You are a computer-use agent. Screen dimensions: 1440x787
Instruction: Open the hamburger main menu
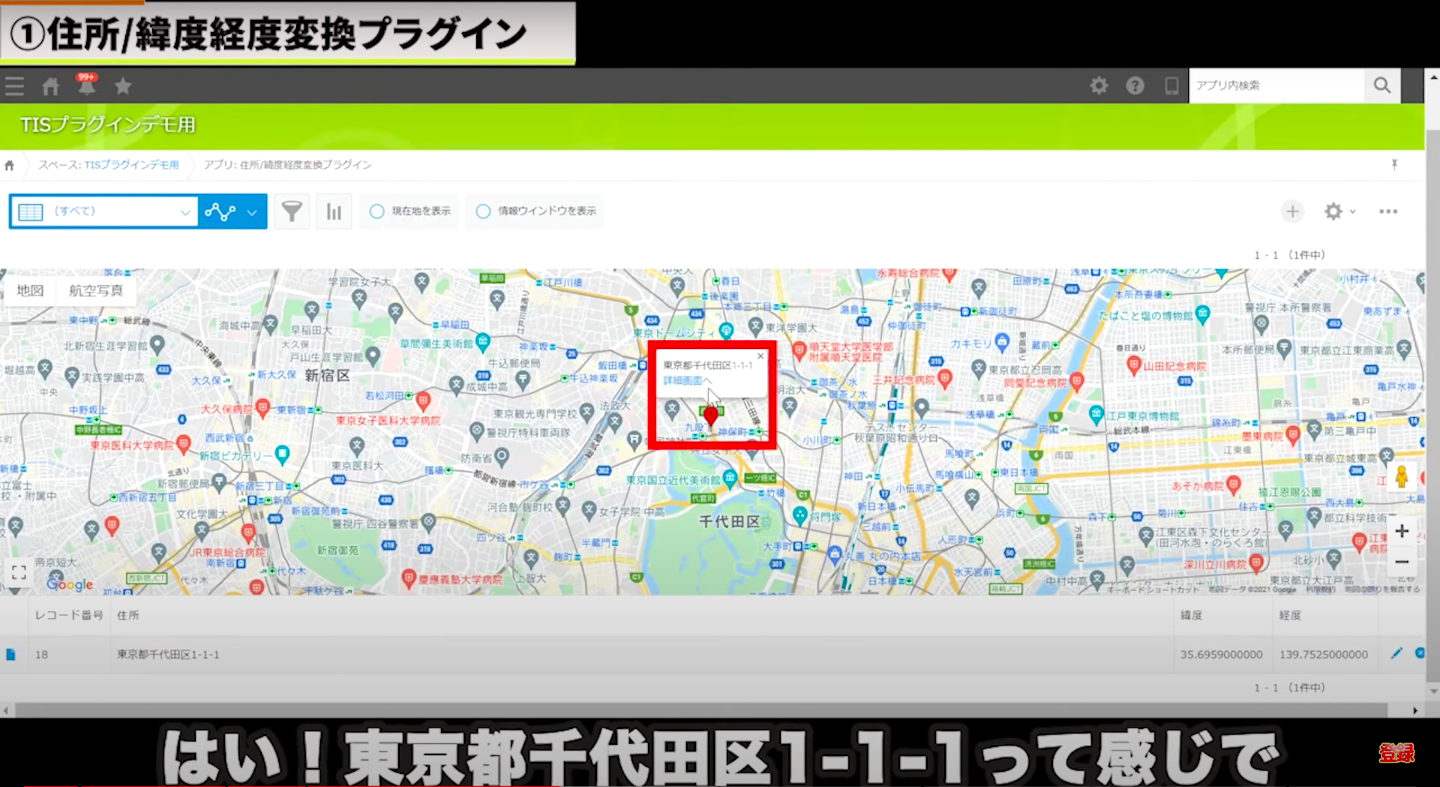[14, 86]
